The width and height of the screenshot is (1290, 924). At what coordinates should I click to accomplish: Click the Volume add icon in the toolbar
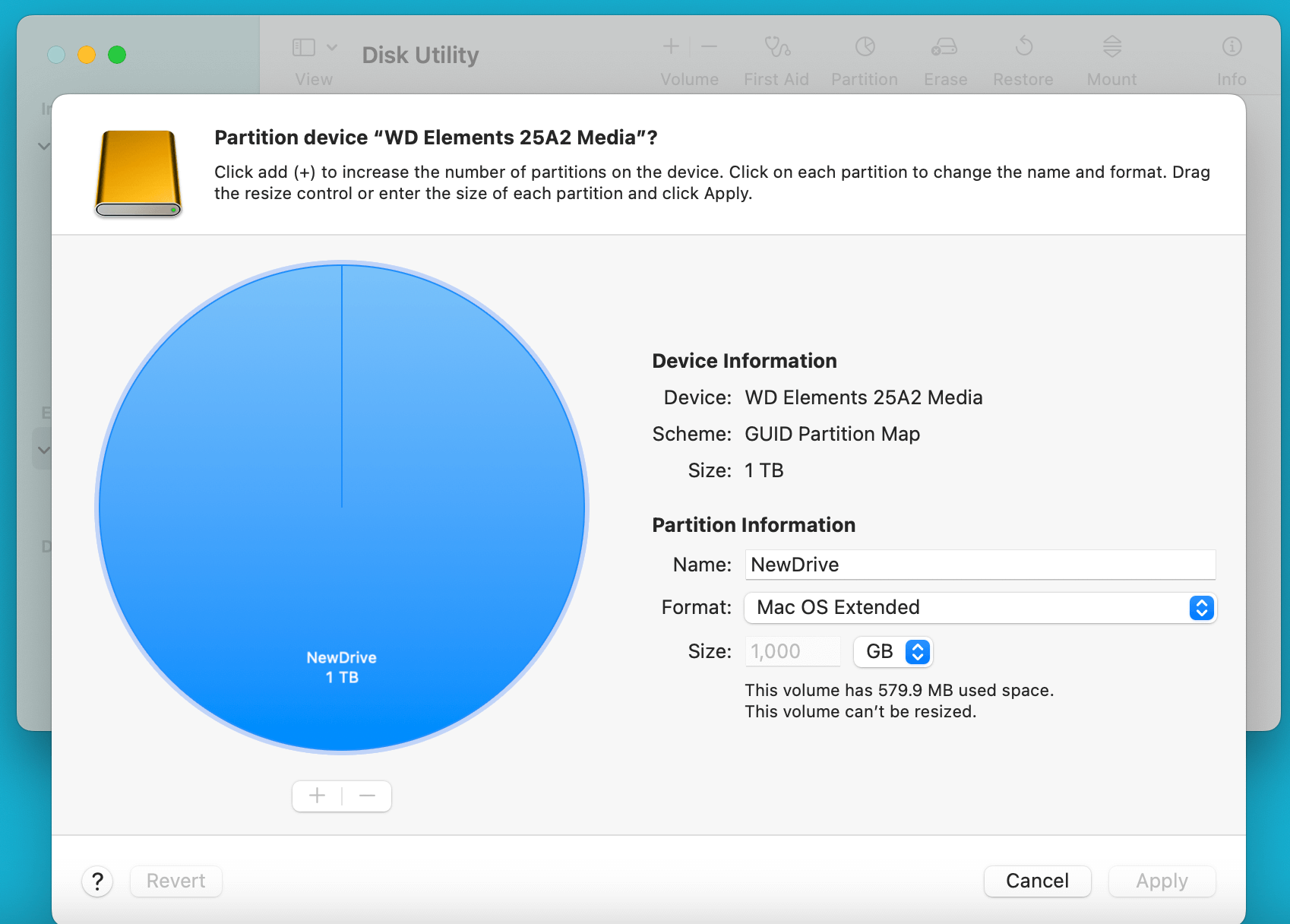[x=671, y=47]
